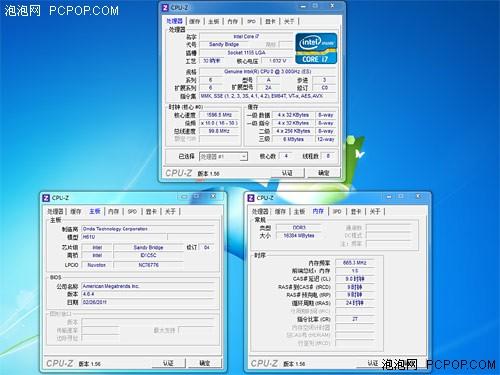Click 认证 button in the top CPU-Z window
The height and width of the screenshot is (375, 500).
[x=287, y=173]
